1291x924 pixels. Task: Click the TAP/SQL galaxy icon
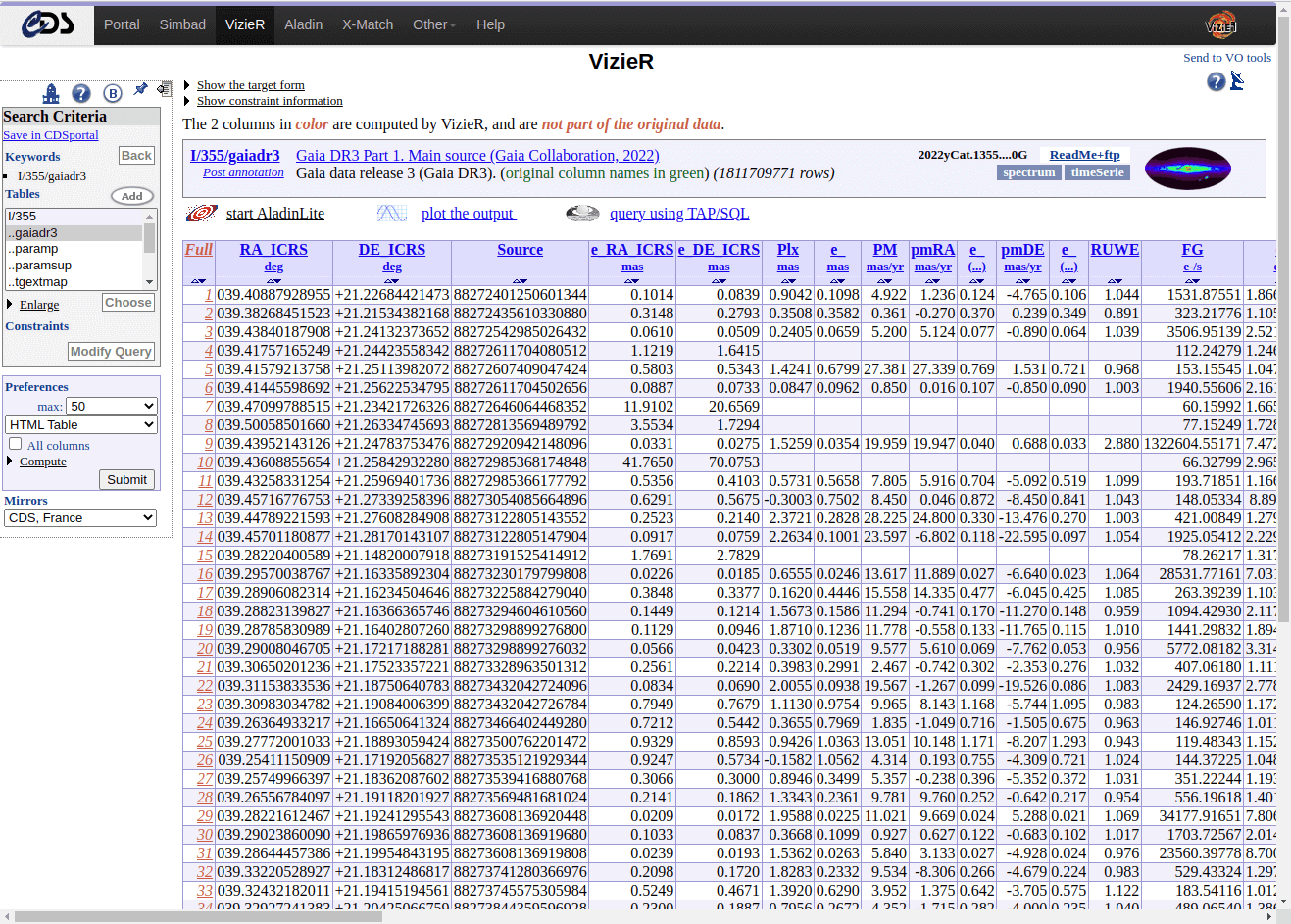tap(582, 213)
